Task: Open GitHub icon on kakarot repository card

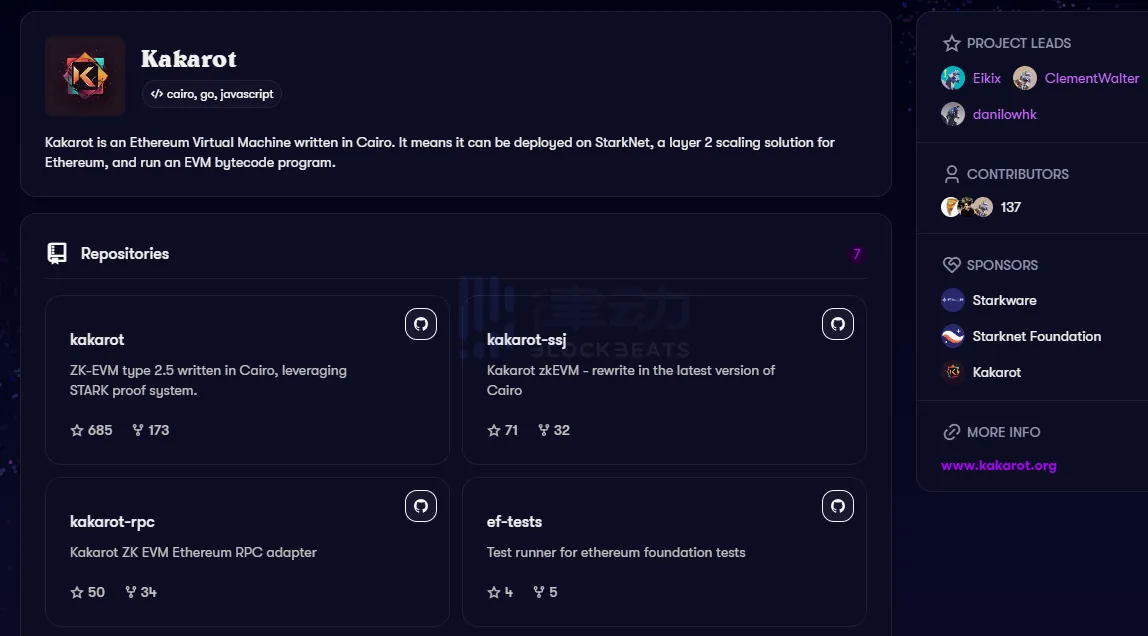Action: click(x=421, y=324)
